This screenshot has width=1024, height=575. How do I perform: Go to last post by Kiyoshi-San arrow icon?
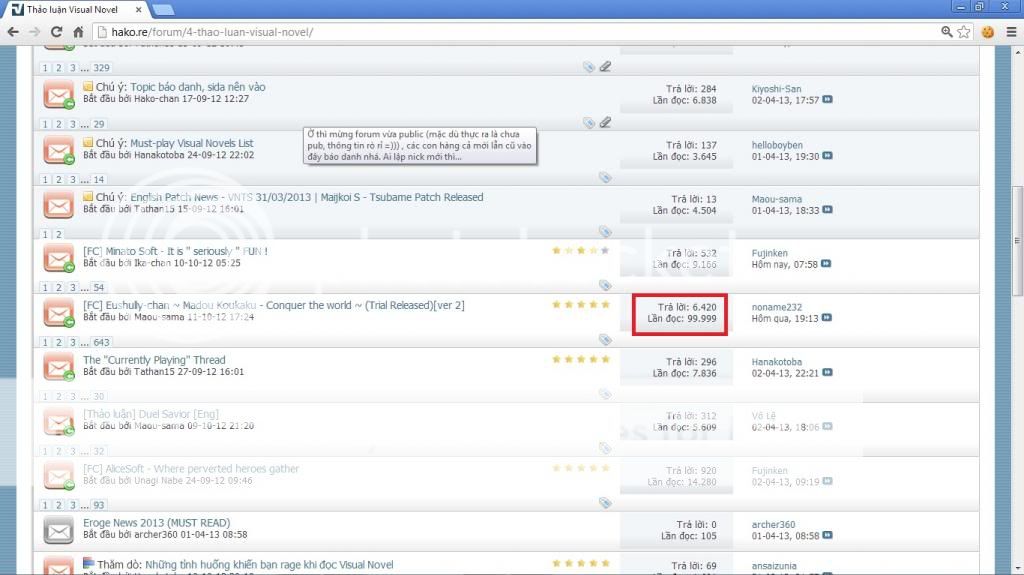(827, 100)
